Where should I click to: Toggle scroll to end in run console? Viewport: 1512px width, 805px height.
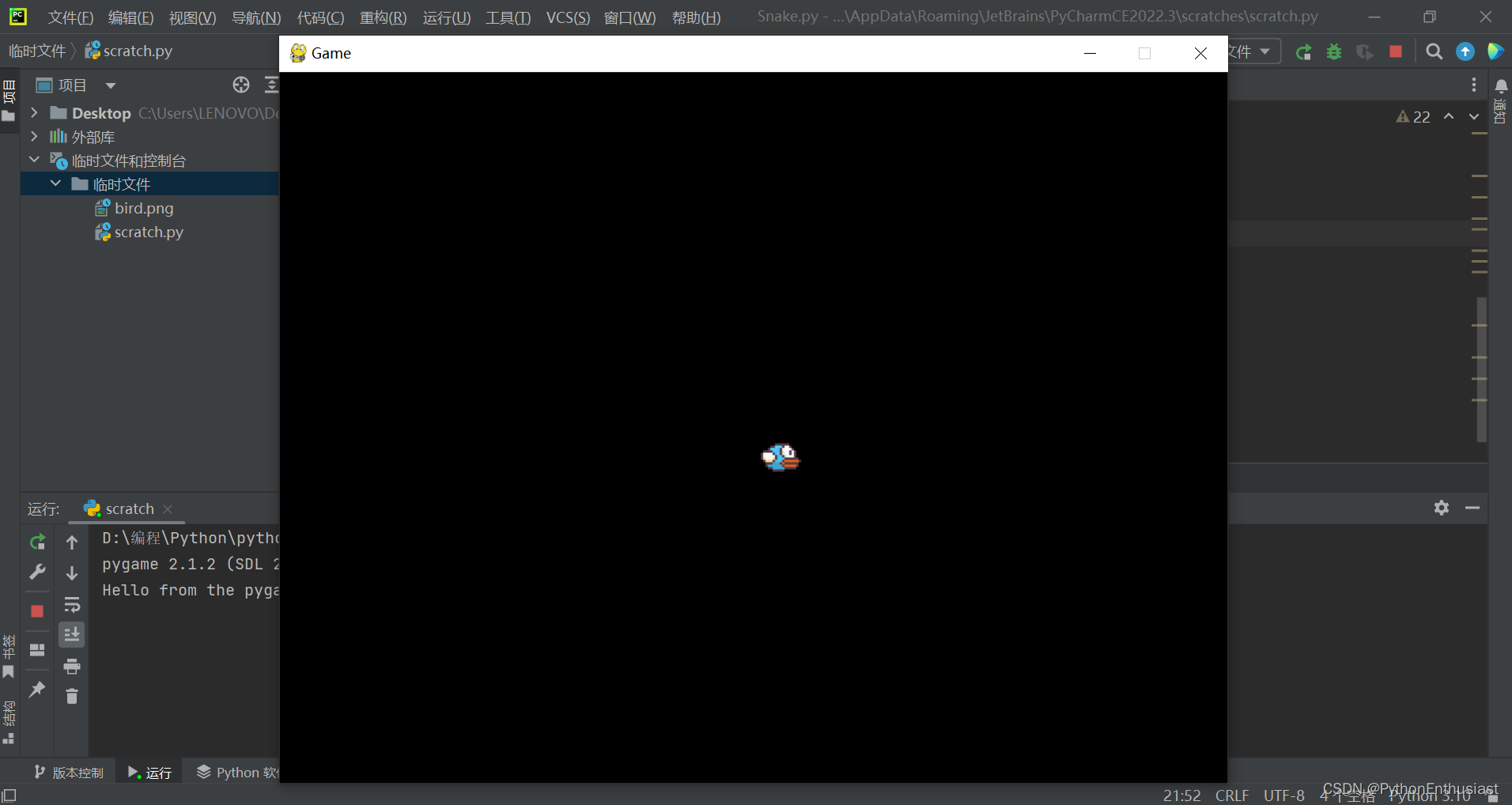tap(72, 635)
